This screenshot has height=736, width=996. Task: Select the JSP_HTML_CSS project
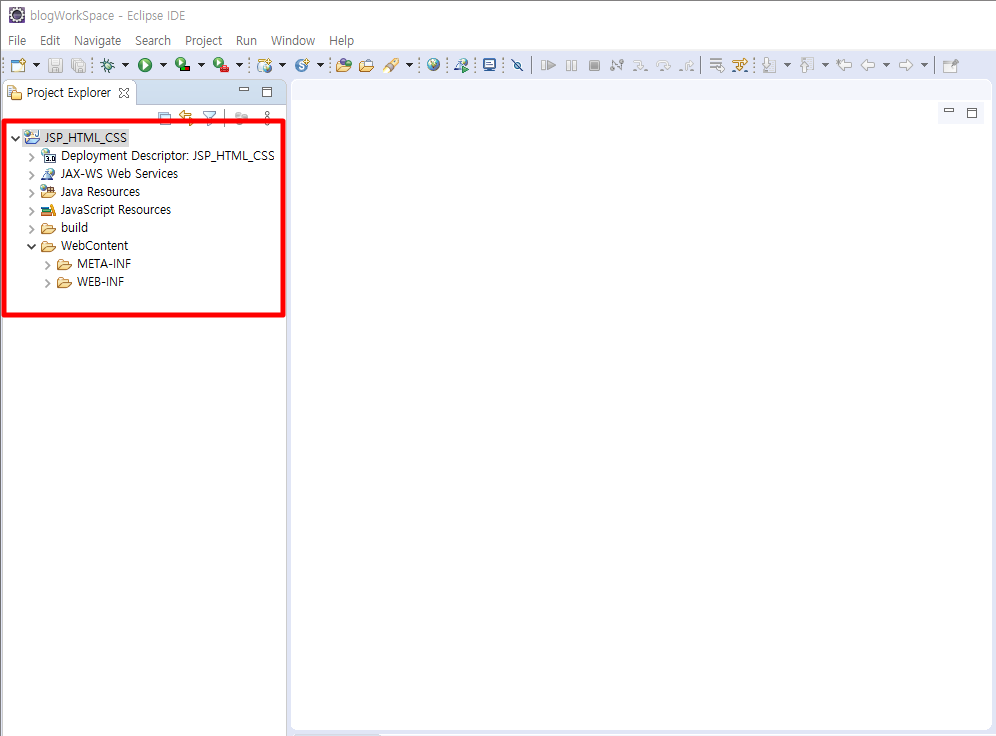[85, 138]
